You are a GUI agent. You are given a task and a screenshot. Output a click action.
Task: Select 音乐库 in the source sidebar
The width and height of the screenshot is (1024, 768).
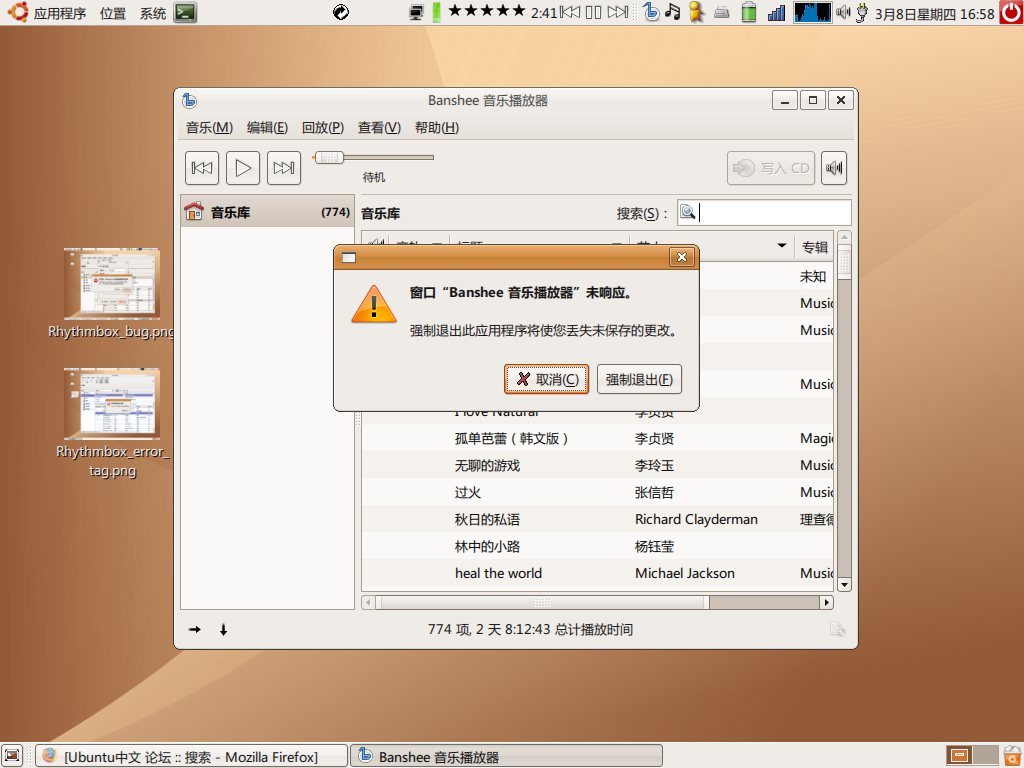tap(267, 212)
